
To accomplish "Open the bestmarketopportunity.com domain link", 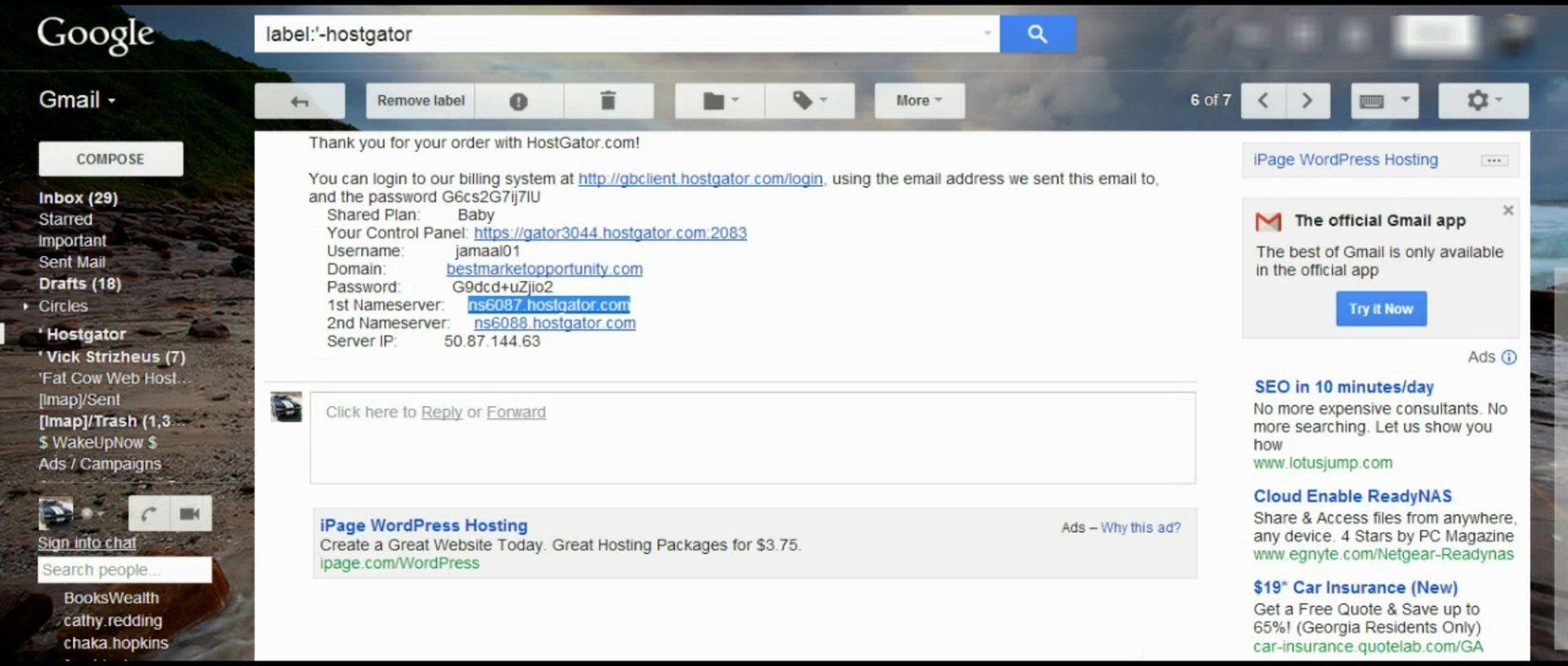I will (x=544, y=269).
